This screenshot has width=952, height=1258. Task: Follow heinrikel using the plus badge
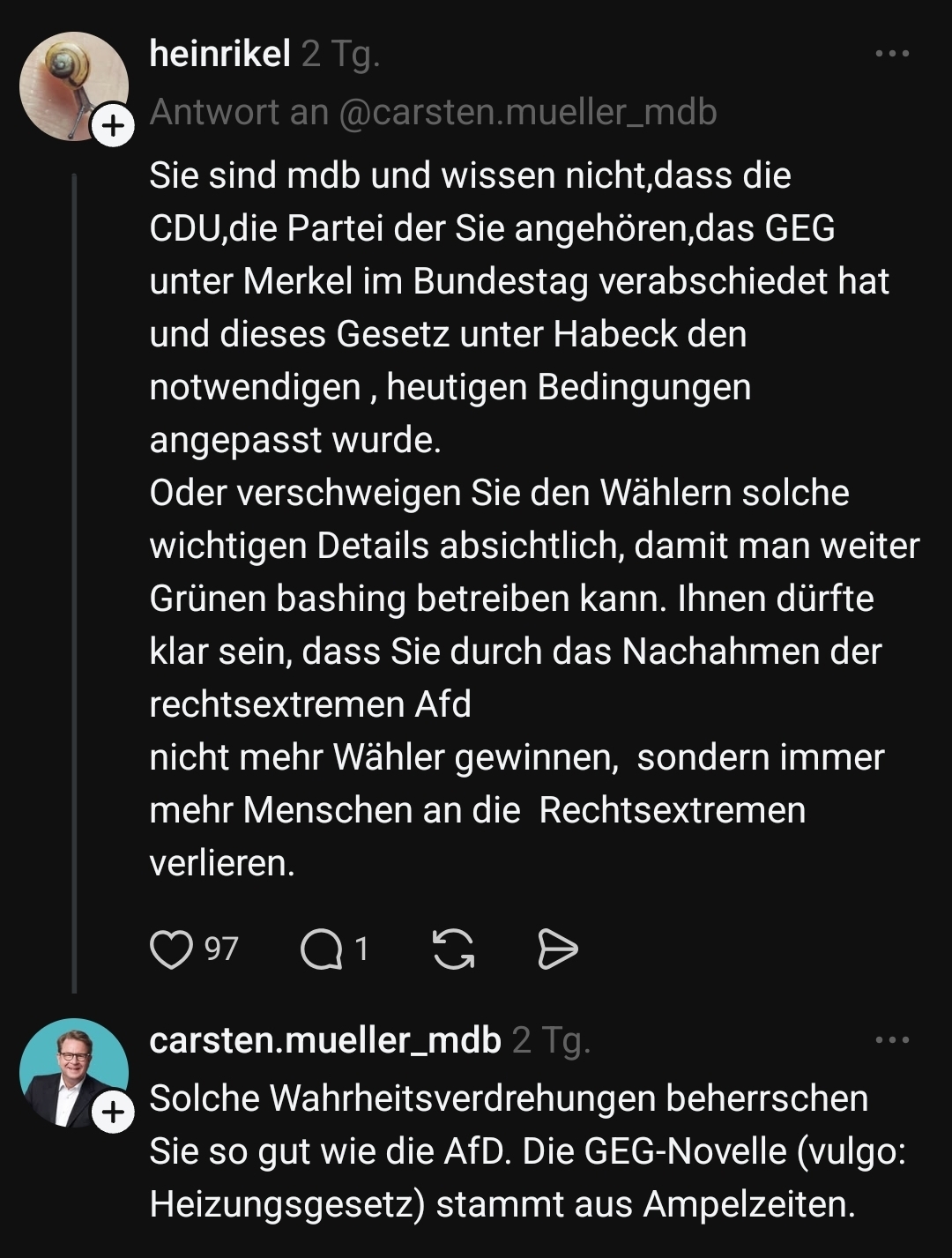pos(113,127)
